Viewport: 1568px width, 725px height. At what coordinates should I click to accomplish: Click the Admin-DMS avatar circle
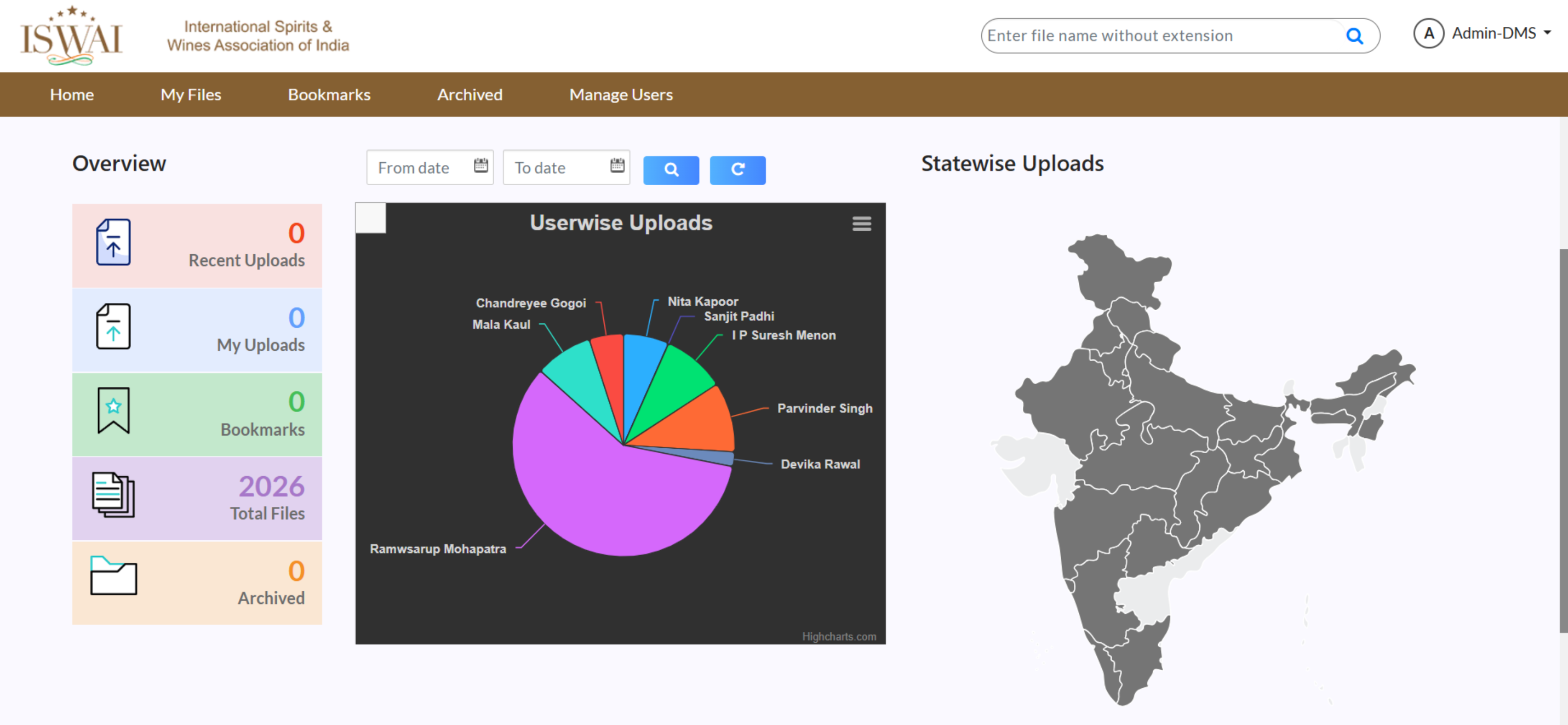tap(1429, 33)
